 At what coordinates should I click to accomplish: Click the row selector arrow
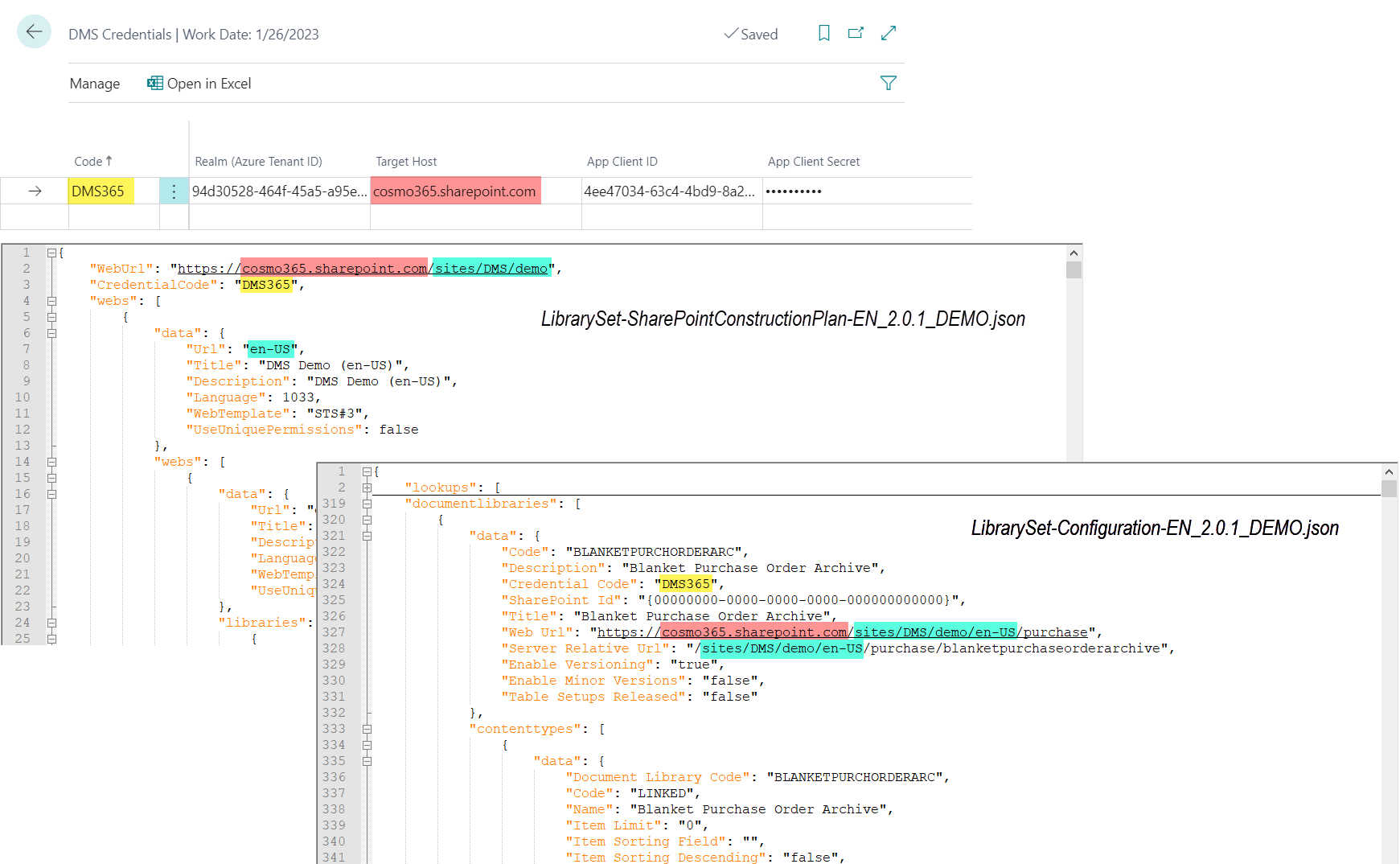[x=35, y=191]
